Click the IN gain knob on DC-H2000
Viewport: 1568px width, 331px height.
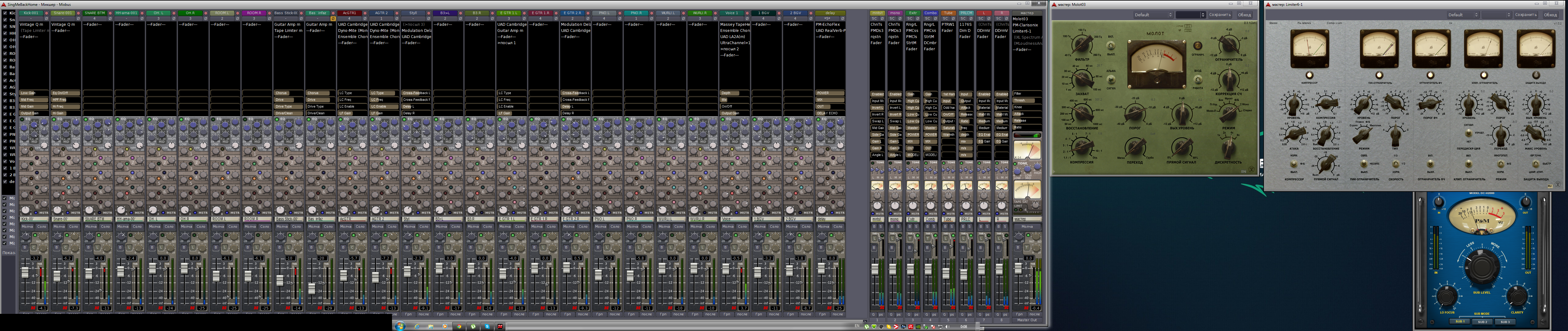(x=1438, y=202)
